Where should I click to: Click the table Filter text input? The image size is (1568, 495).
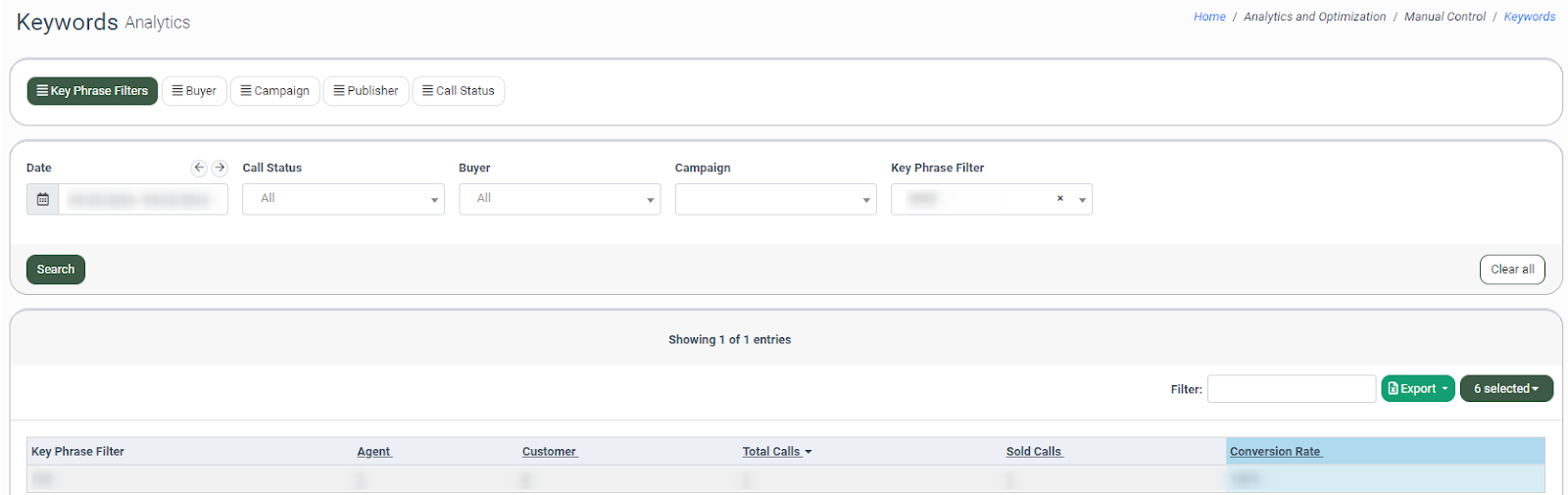(1291, 389)
